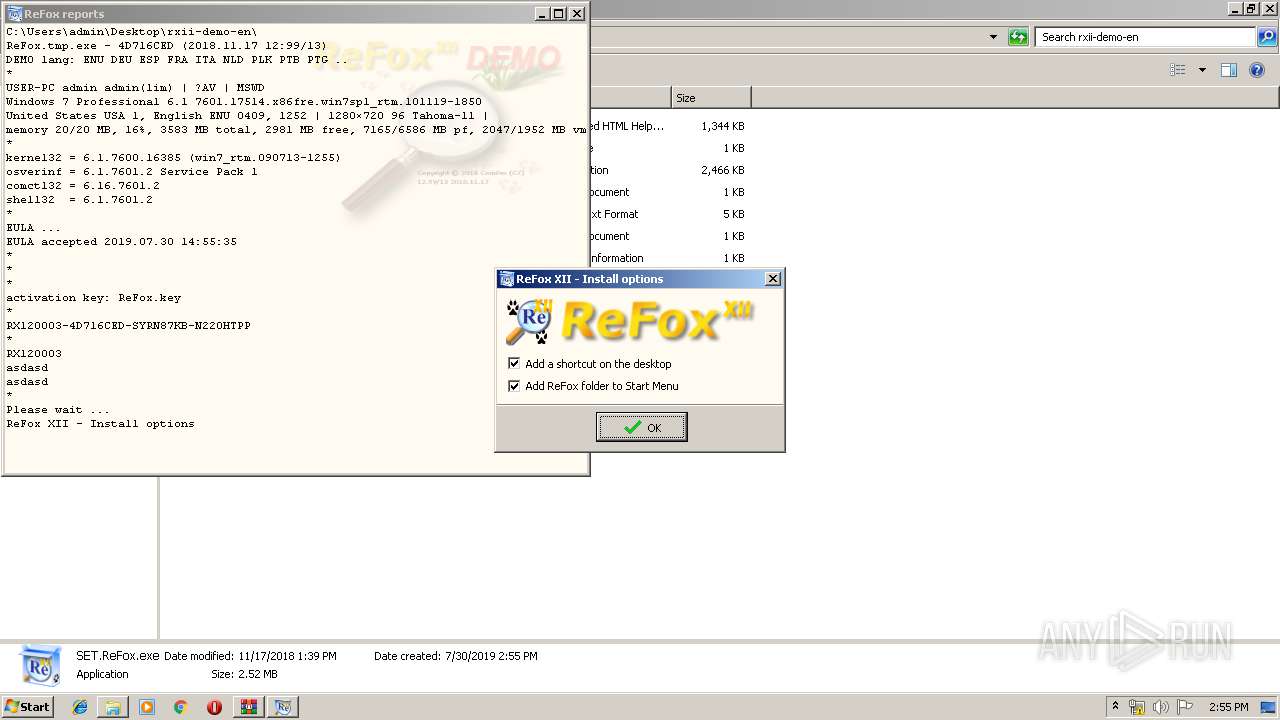Click the ReFox reports window title icon
The width and height of the screenshot is (1280, 720).
coord(15,14)
